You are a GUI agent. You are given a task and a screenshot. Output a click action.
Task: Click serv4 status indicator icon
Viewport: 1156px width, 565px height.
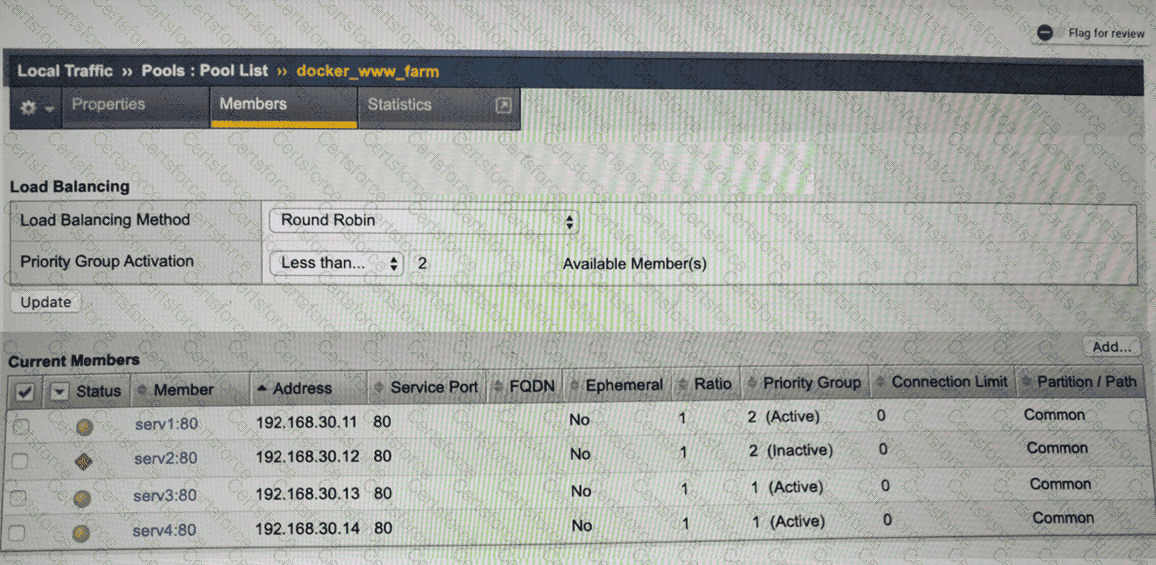click(81, 534)
